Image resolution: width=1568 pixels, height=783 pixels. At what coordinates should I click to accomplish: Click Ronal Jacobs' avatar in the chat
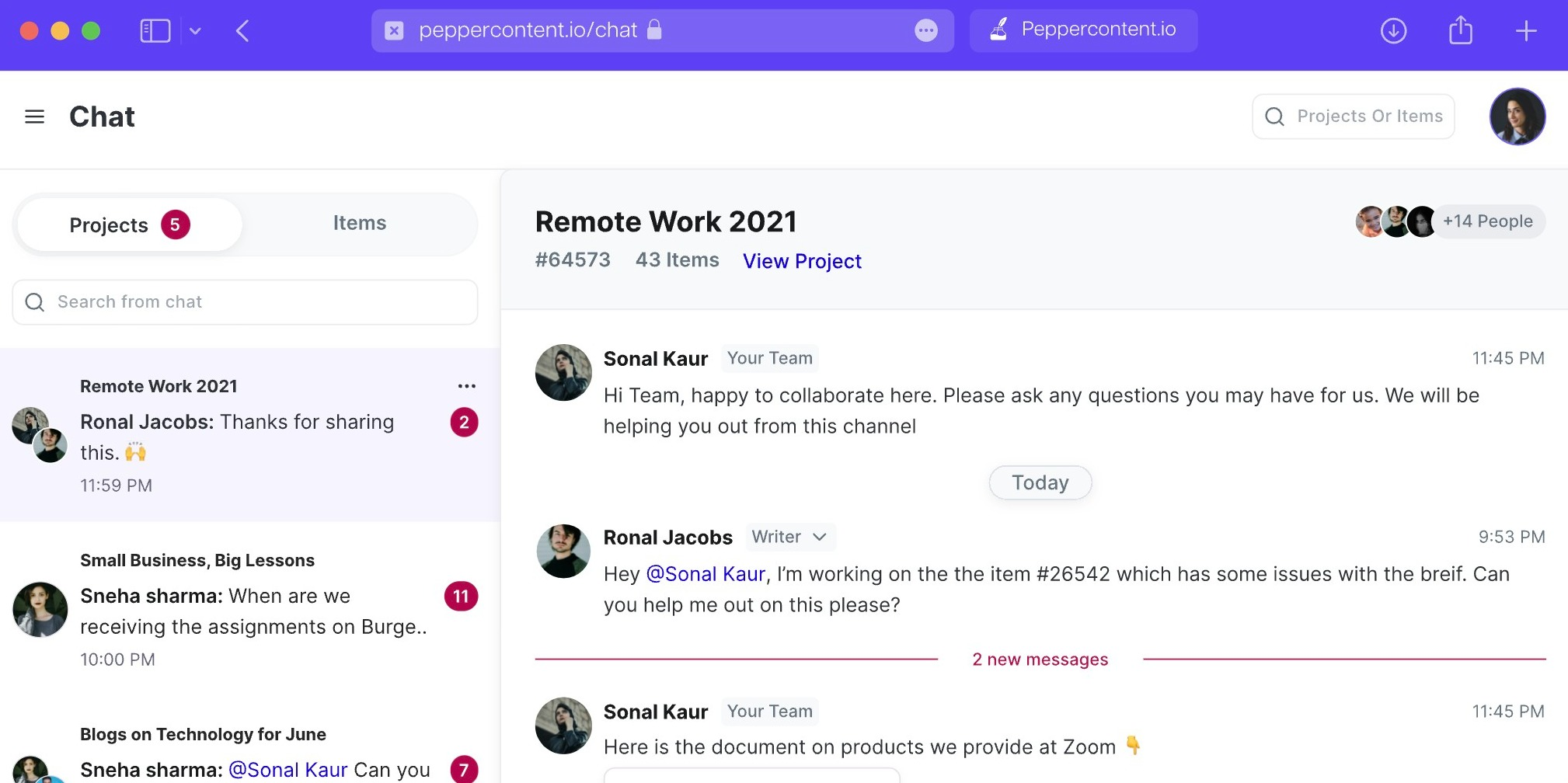click(x=563, y=552)
